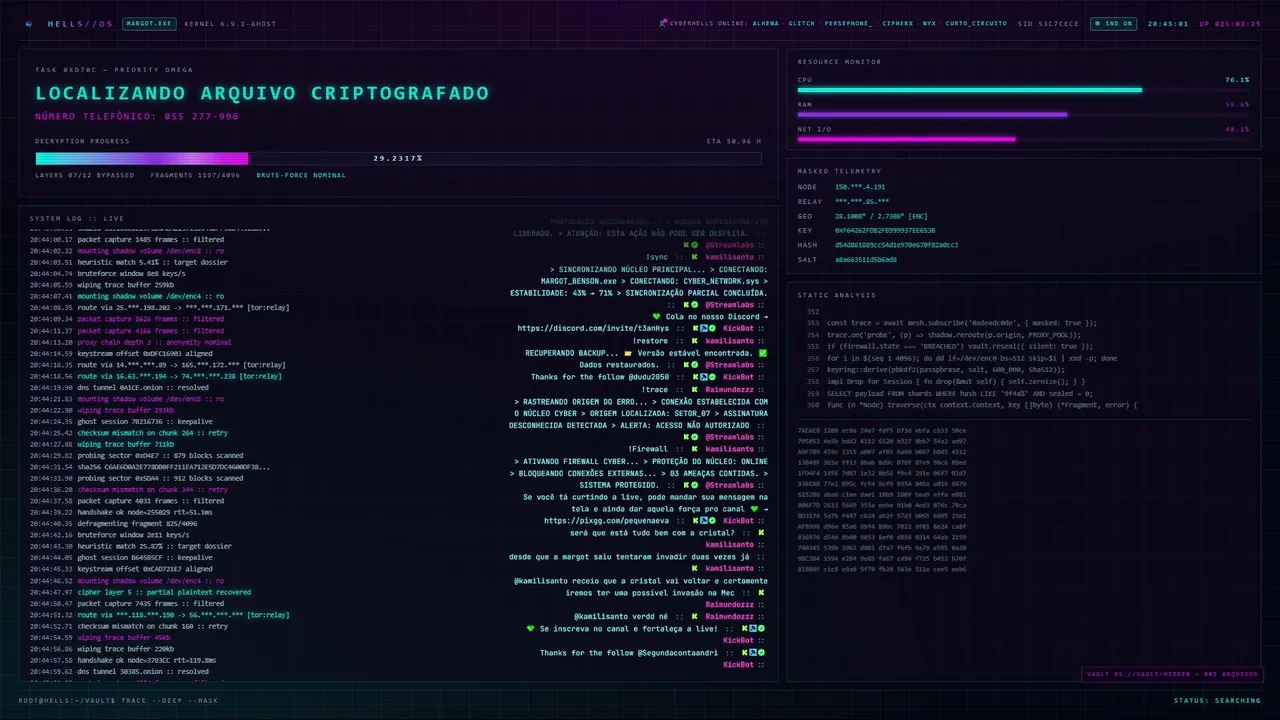Click the CPU usage bar

click(x=1023, y=90)
